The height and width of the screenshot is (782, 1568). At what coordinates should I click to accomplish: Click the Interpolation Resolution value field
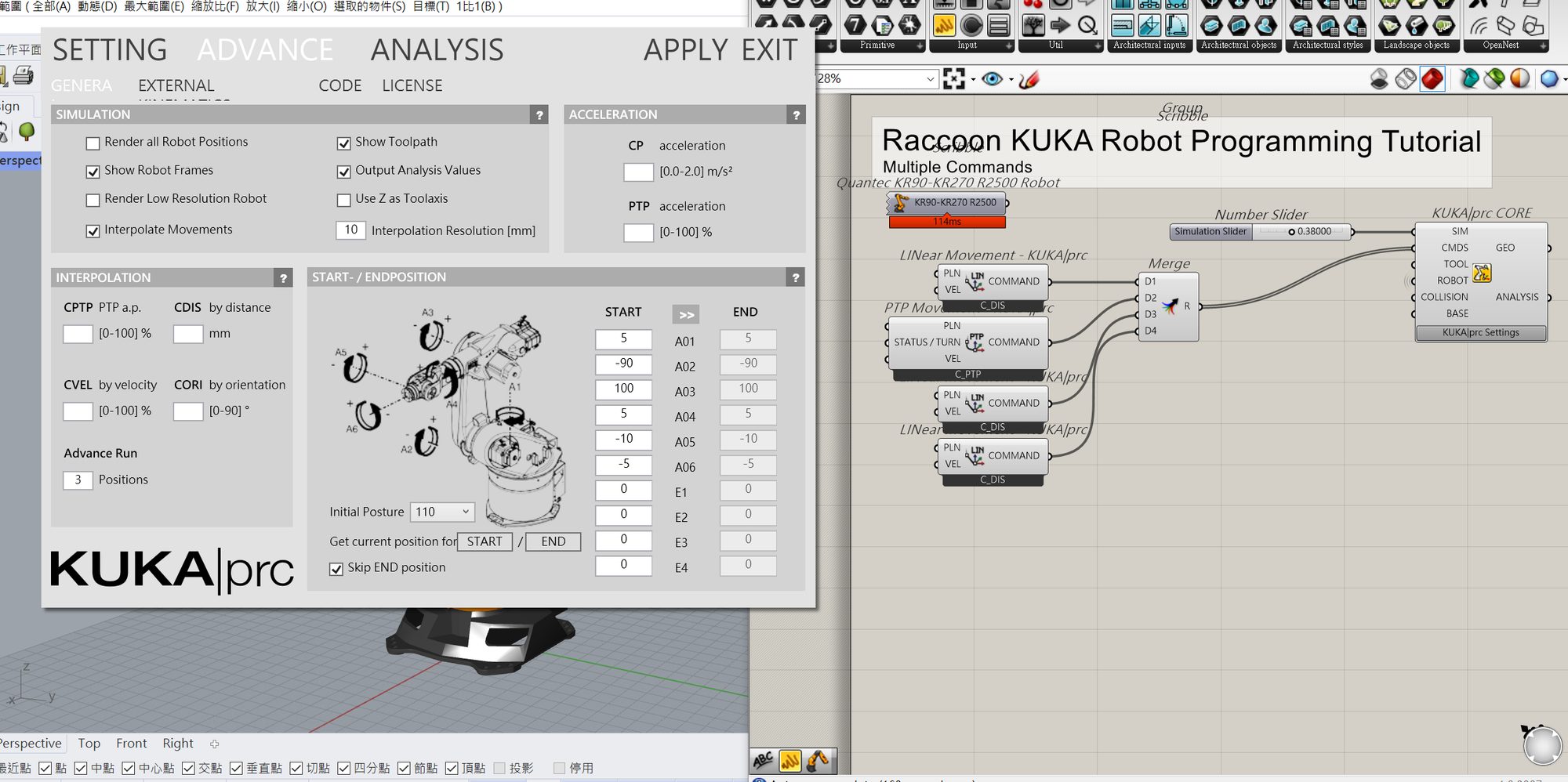point(351,230)
